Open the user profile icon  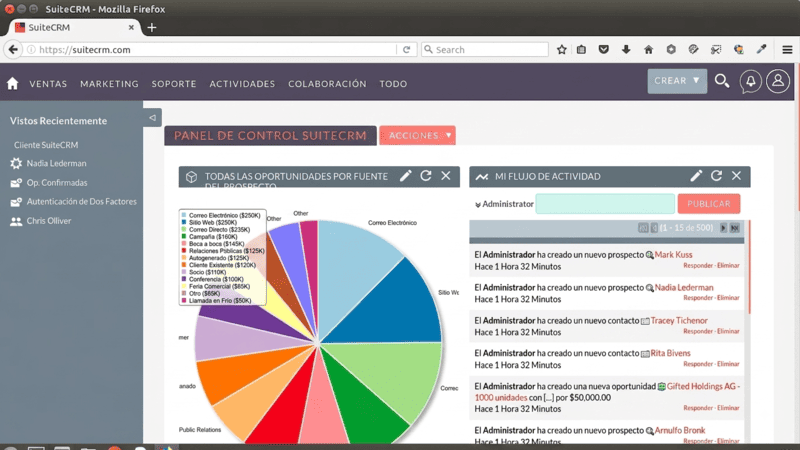[x=778, y=81]
